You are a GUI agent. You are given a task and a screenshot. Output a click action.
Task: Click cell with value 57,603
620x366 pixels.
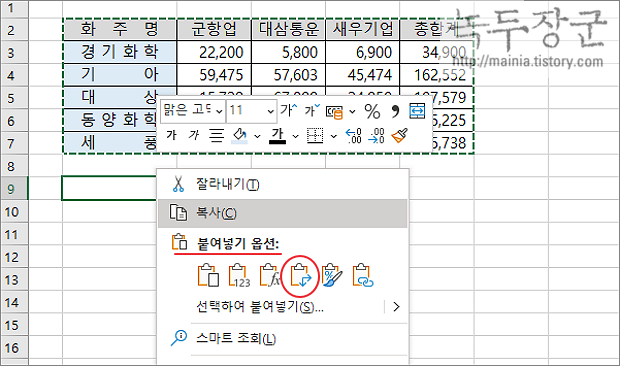[x=288, y=75]
